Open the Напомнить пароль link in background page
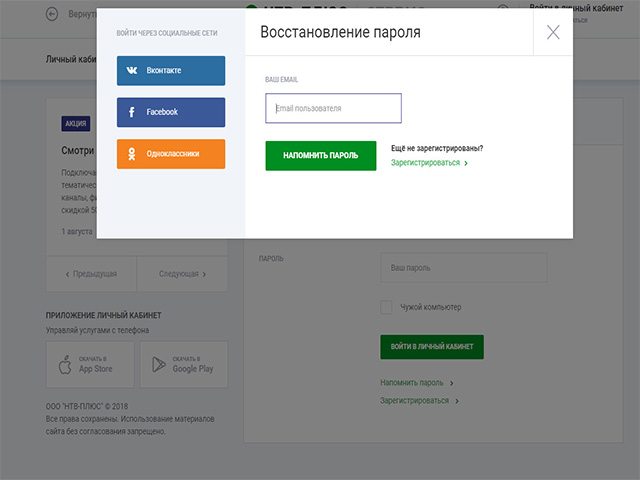The height and width of the screenshot is (480, 640). coord(412,382)
